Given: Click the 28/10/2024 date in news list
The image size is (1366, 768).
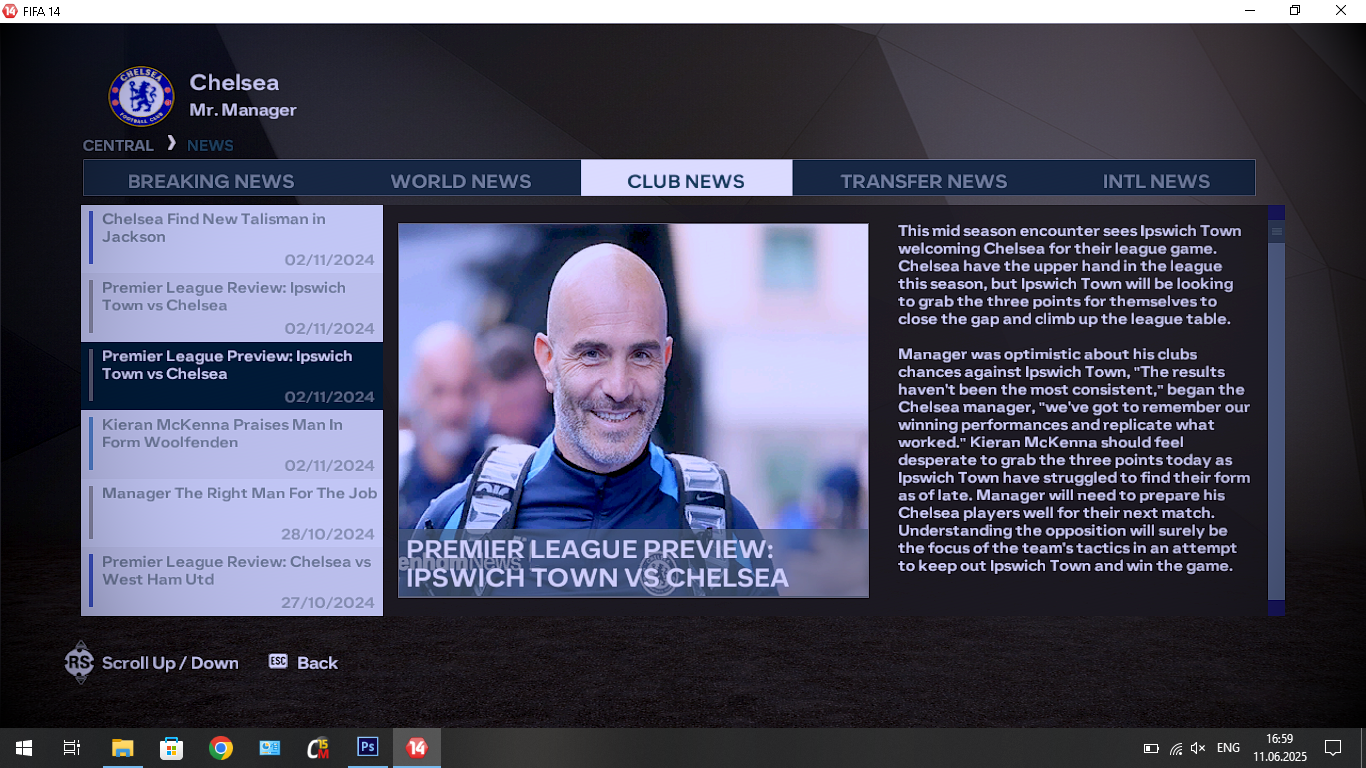Looking at the screenshot, I should (327, 534).
